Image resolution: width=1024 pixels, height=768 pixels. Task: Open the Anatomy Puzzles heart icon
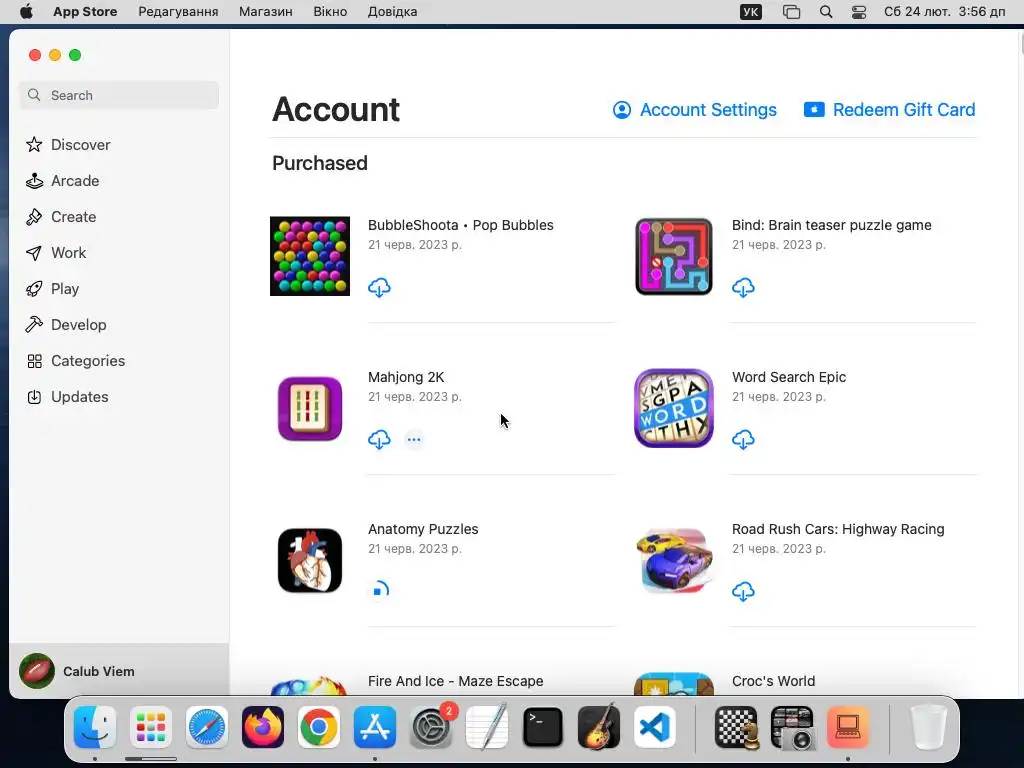310,560
